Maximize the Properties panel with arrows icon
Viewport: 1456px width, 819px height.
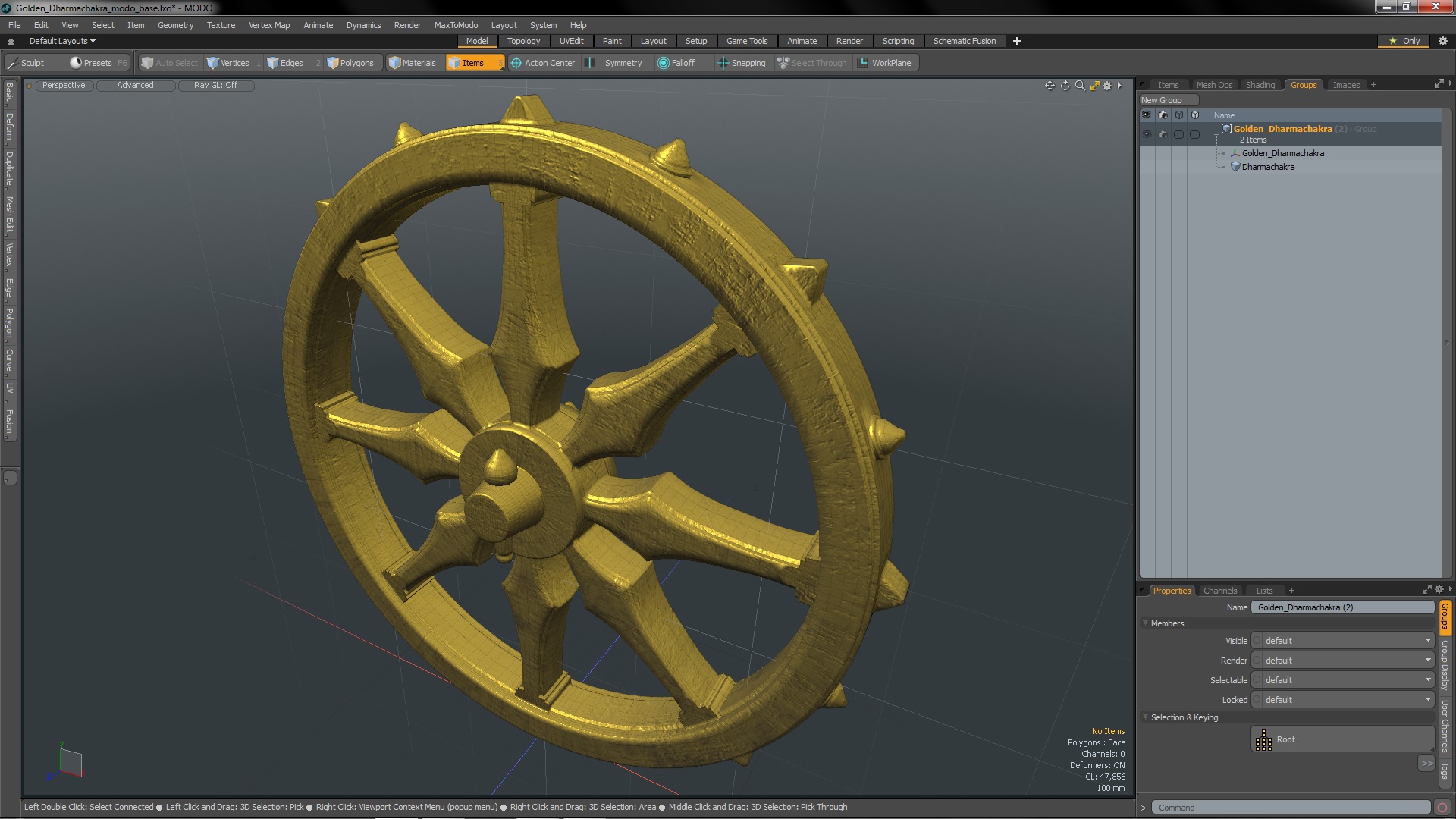pyautogui.click(x=1426, y=589)
